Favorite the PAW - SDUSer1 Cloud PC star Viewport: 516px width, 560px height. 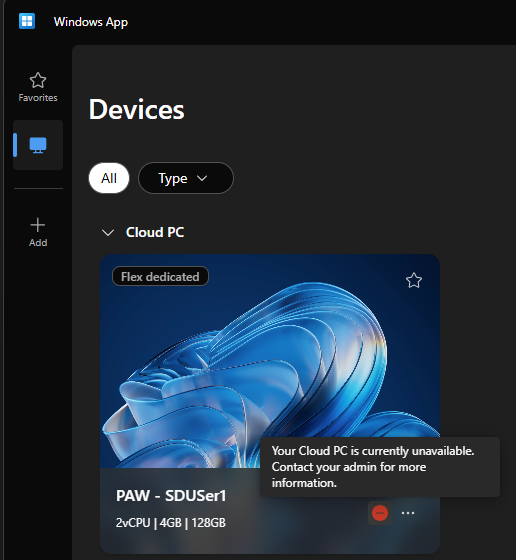pyautogui.click(x=414, y=280)
